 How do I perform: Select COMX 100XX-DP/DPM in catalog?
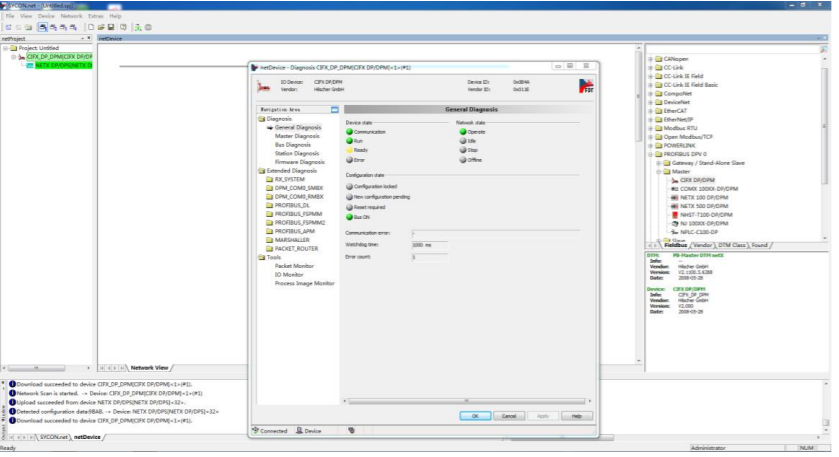pos(709,189)
